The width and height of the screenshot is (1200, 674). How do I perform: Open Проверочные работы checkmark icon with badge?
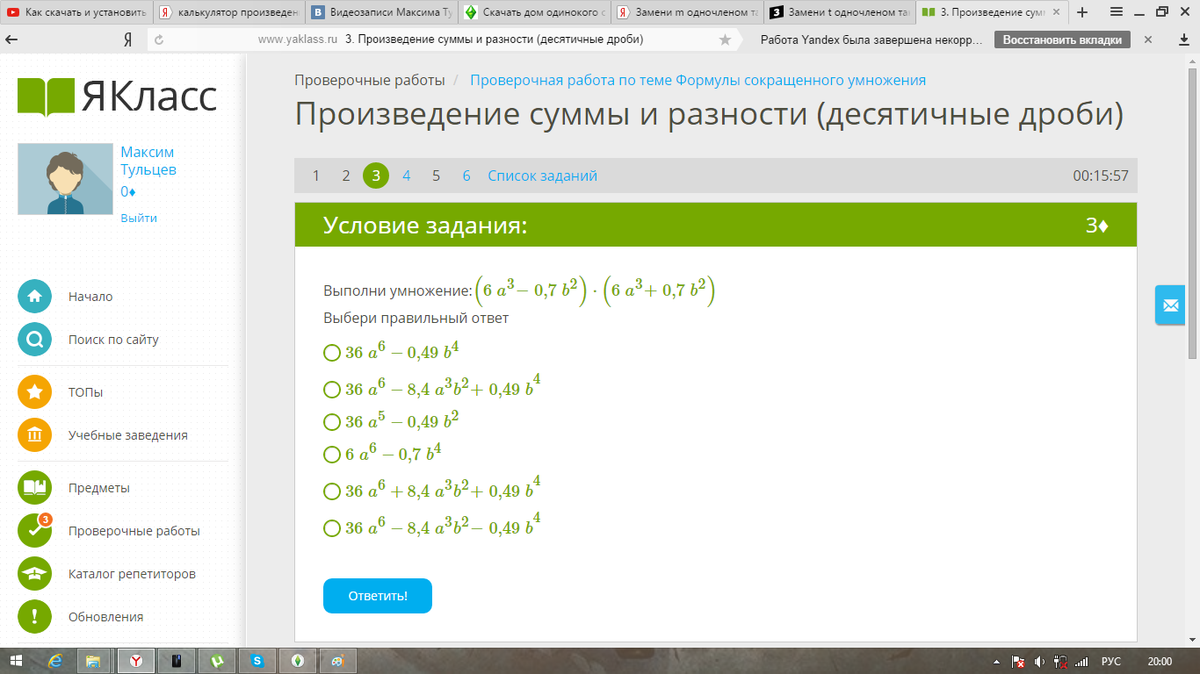[35, 531]
